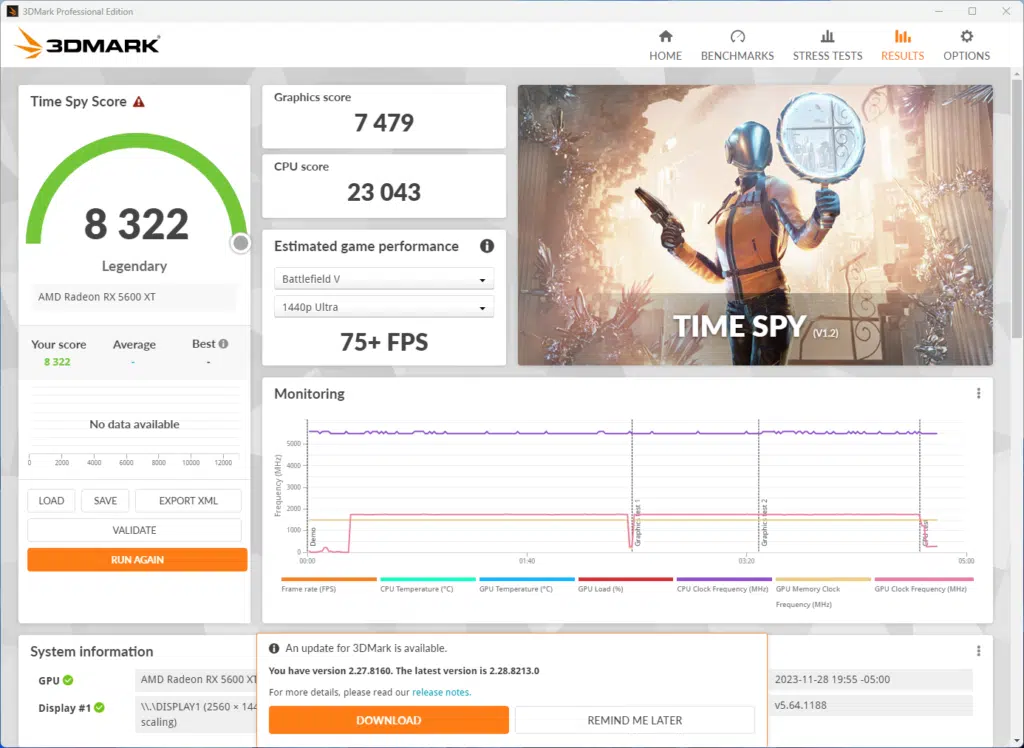The width and height of the screenshot is (1024, 748).
Task: Open the System information three-dot menu
Action: click(978, 651)
